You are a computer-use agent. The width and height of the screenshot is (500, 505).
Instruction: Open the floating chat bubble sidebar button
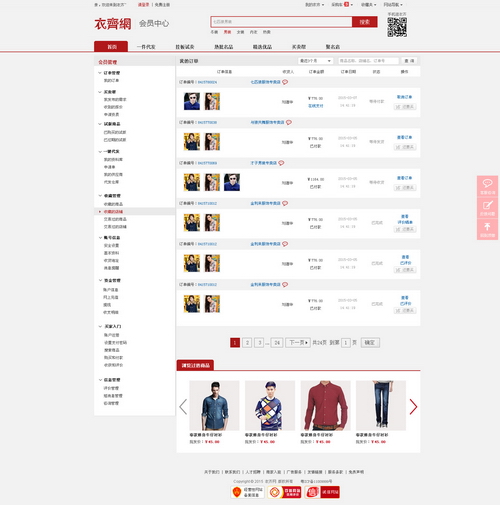[487, 186]
